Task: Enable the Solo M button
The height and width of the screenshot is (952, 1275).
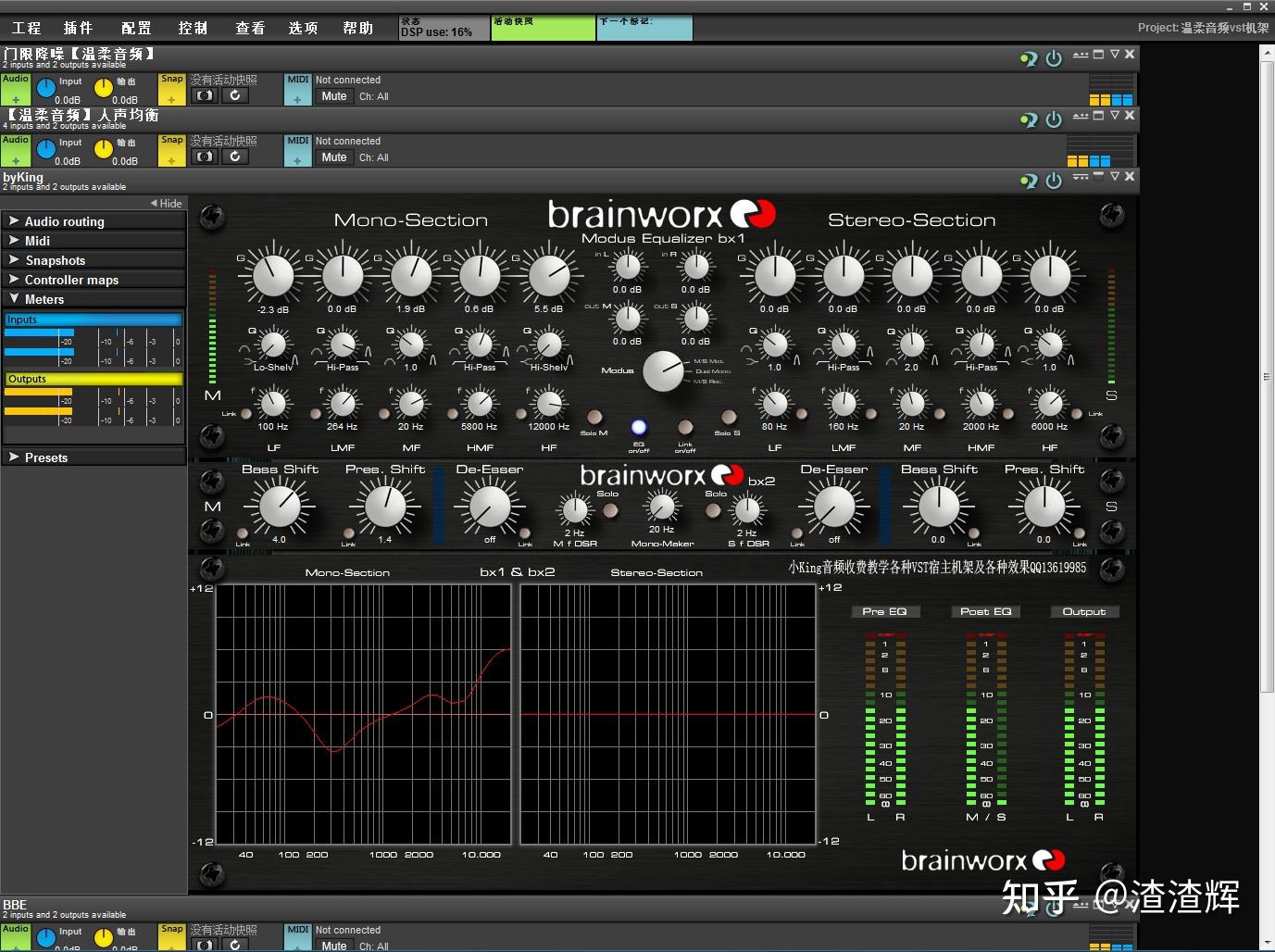Action: click(x=594, y=418)
